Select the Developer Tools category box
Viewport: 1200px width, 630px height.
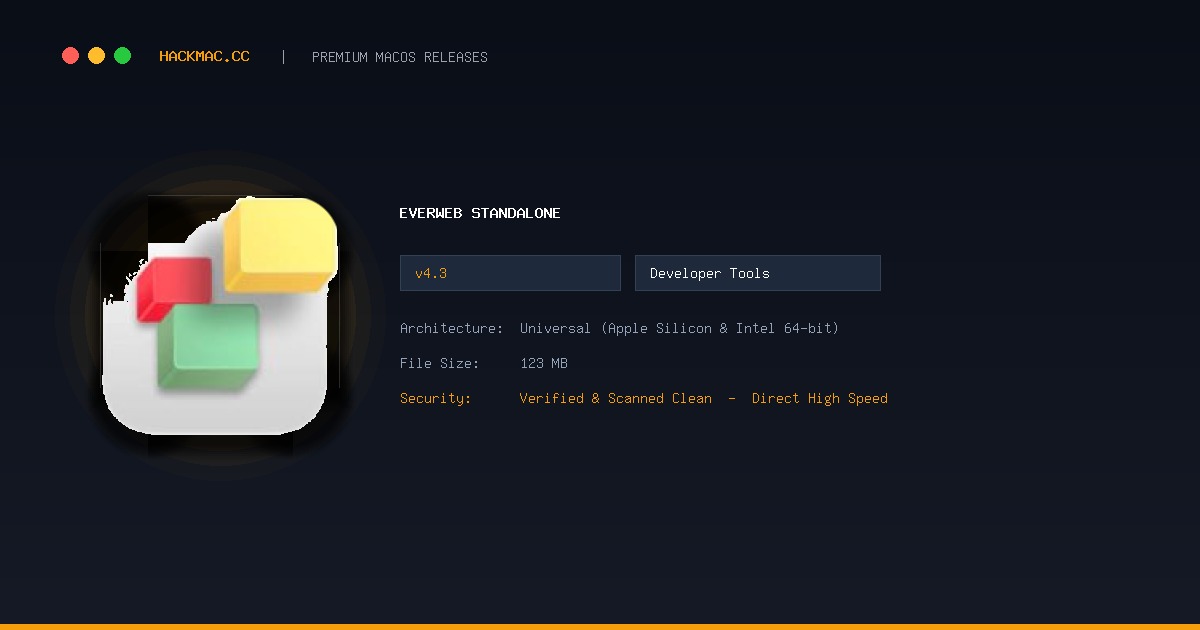(758, 273)
